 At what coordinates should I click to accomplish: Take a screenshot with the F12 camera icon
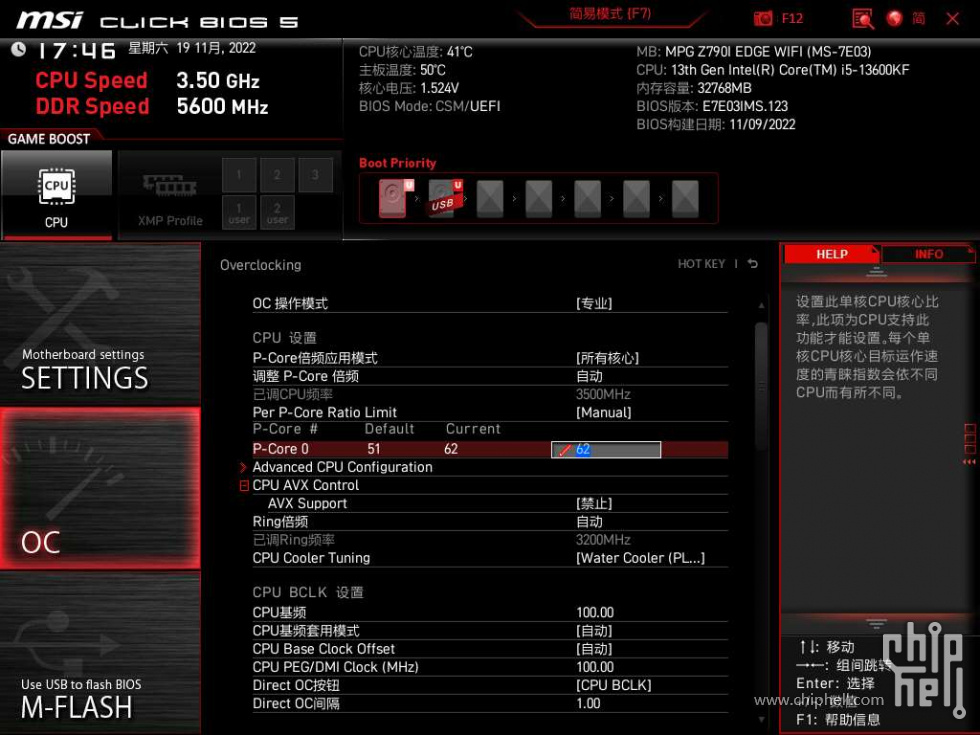[762, 18]
